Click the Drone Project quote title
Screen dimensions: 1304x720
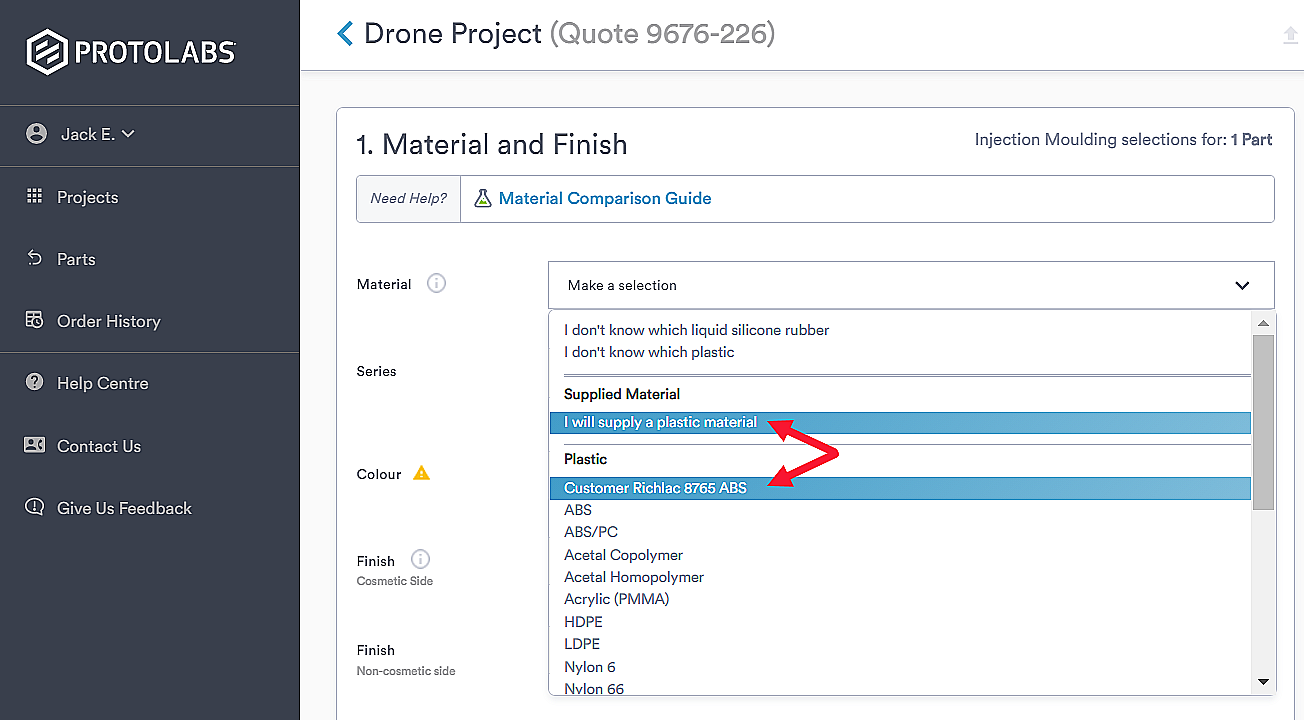[x=569, y=34]
